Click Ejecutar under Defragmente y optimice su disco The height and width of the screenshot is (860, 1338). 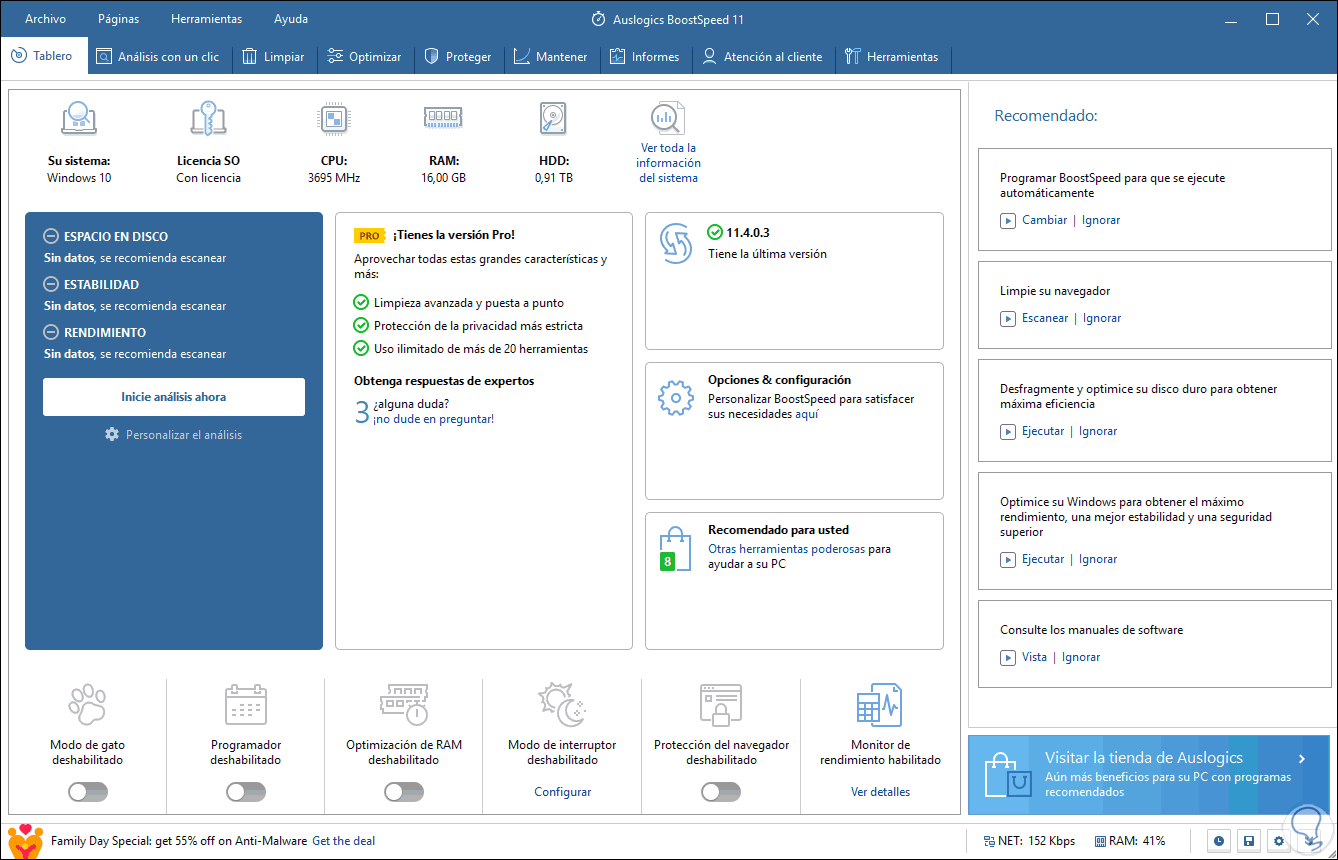(1043, 431)
